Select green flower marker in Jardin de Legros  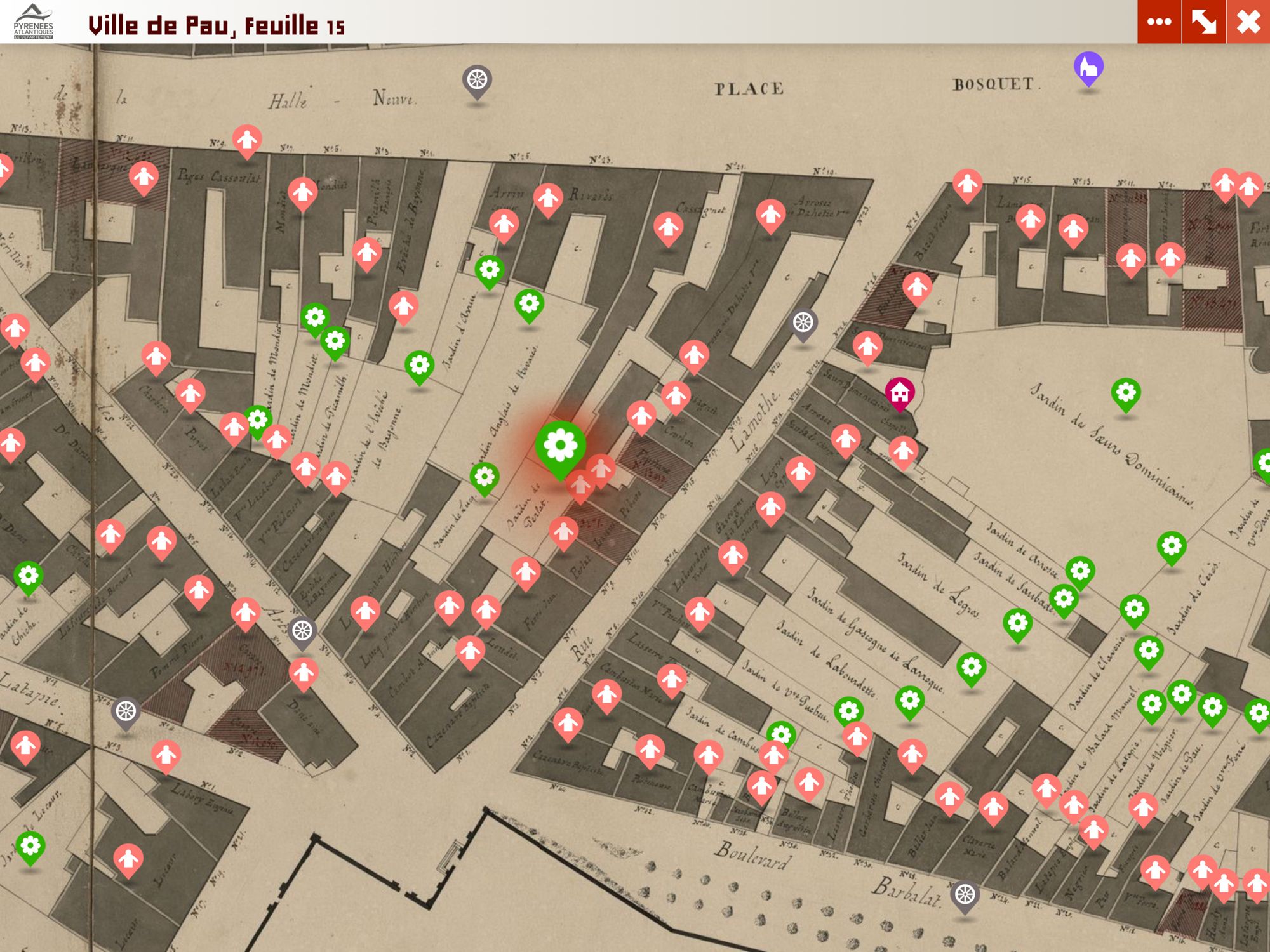coord(1017,623)
